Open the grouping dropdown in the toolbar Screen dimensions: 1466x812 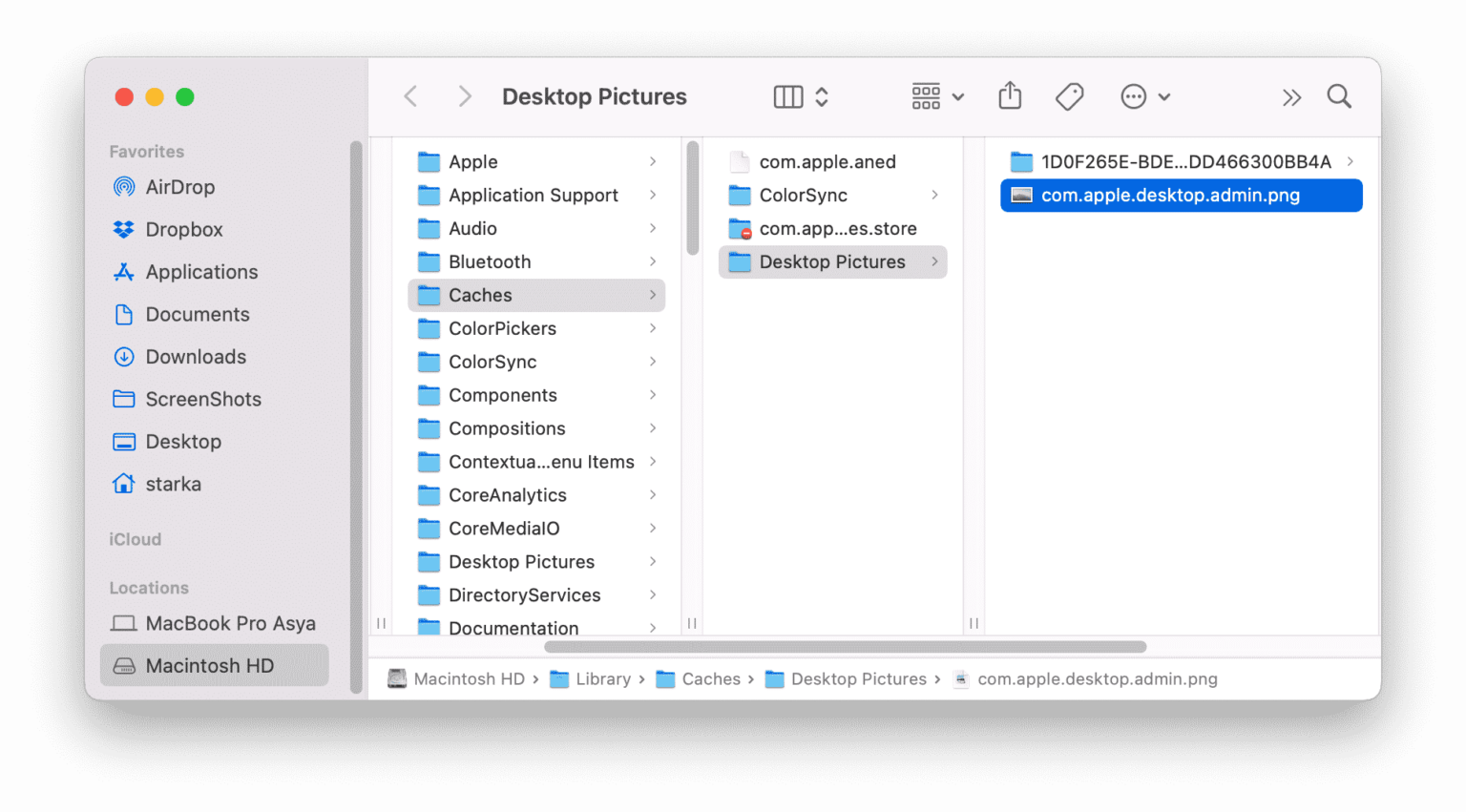[936, 95]
